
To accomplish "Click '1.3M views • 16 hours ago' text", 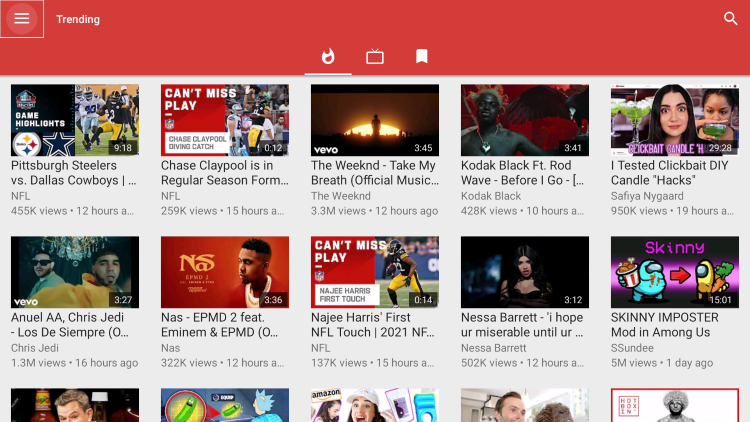I will tap(75, 363).
